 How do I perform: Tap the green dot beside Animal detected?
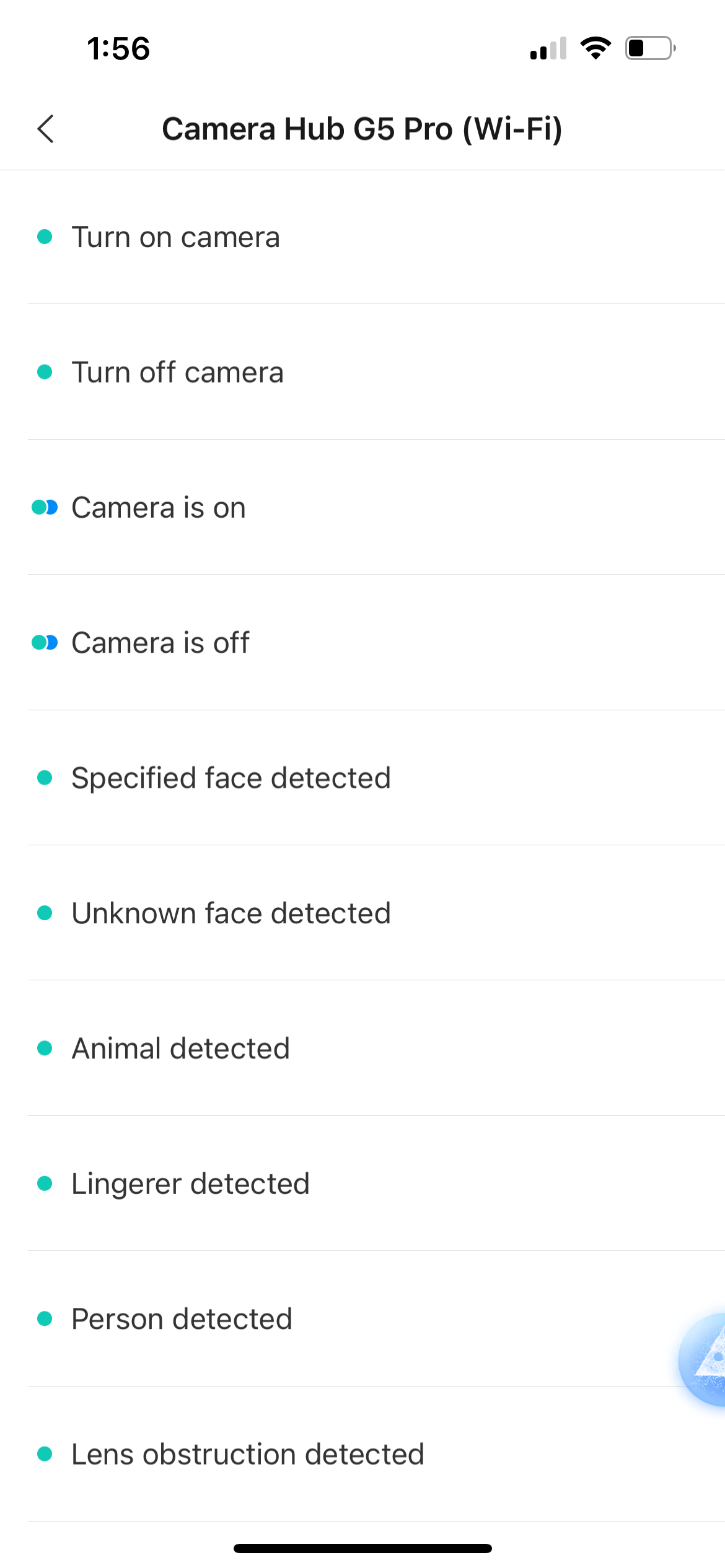(x=45, y=1048)
